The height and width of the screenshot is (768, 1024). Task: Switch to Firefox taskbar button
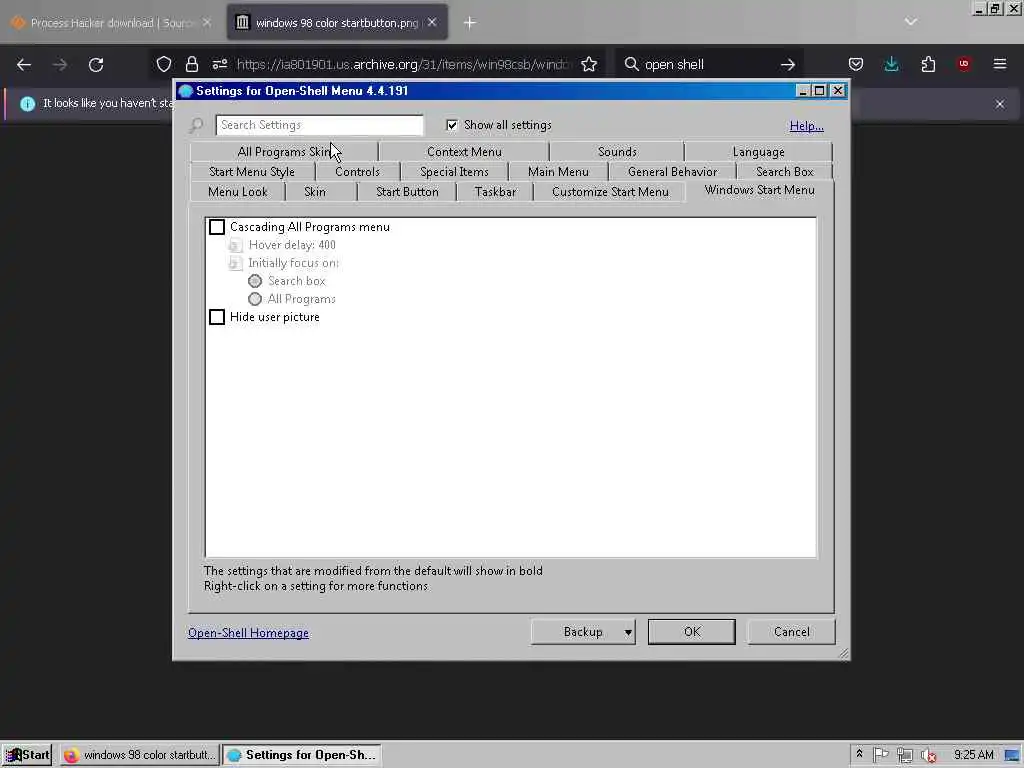pyautogui.click(x=140, y=755)
